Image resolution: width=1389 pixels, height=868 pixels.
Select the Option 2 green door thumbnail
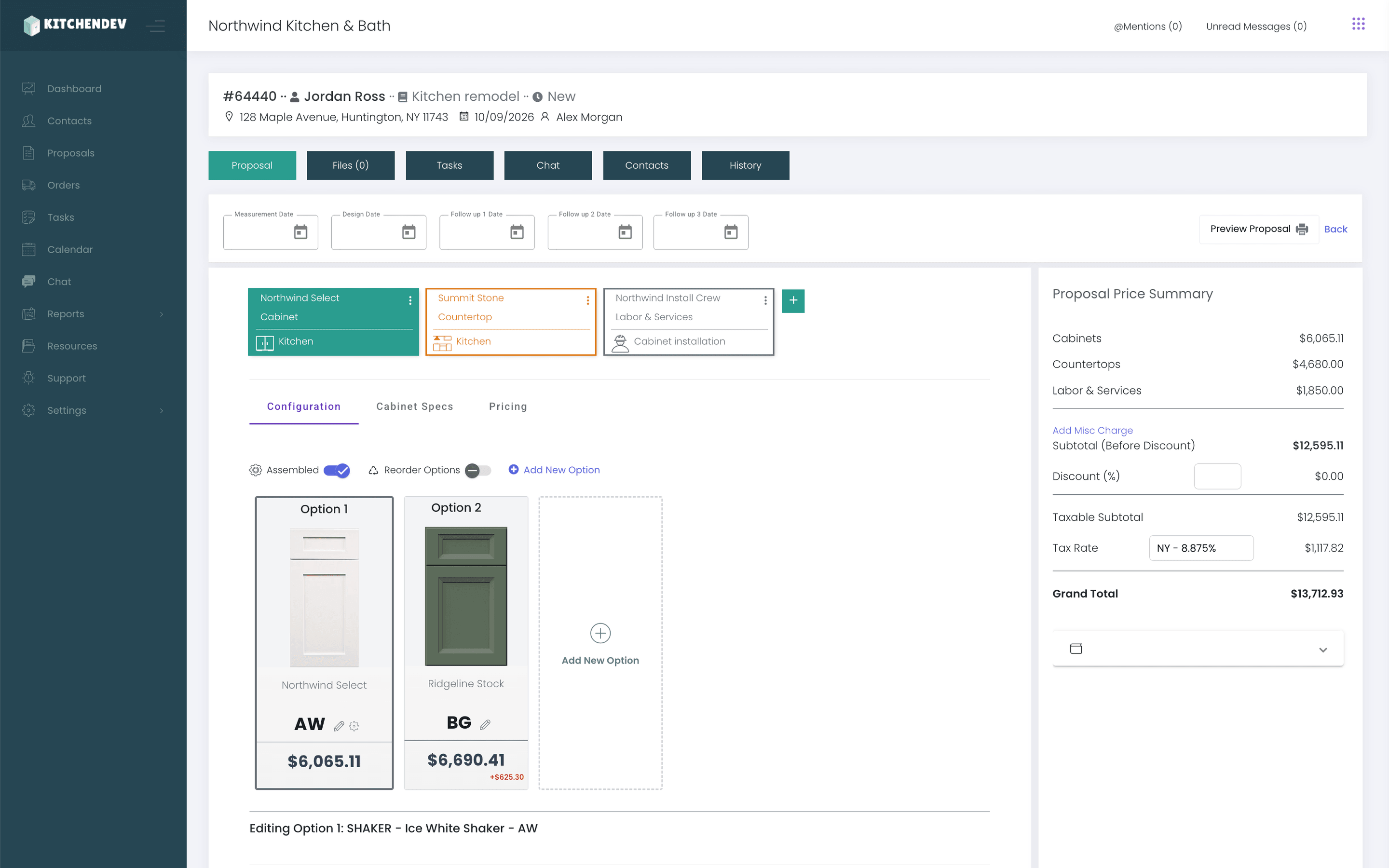click(465, 597)
